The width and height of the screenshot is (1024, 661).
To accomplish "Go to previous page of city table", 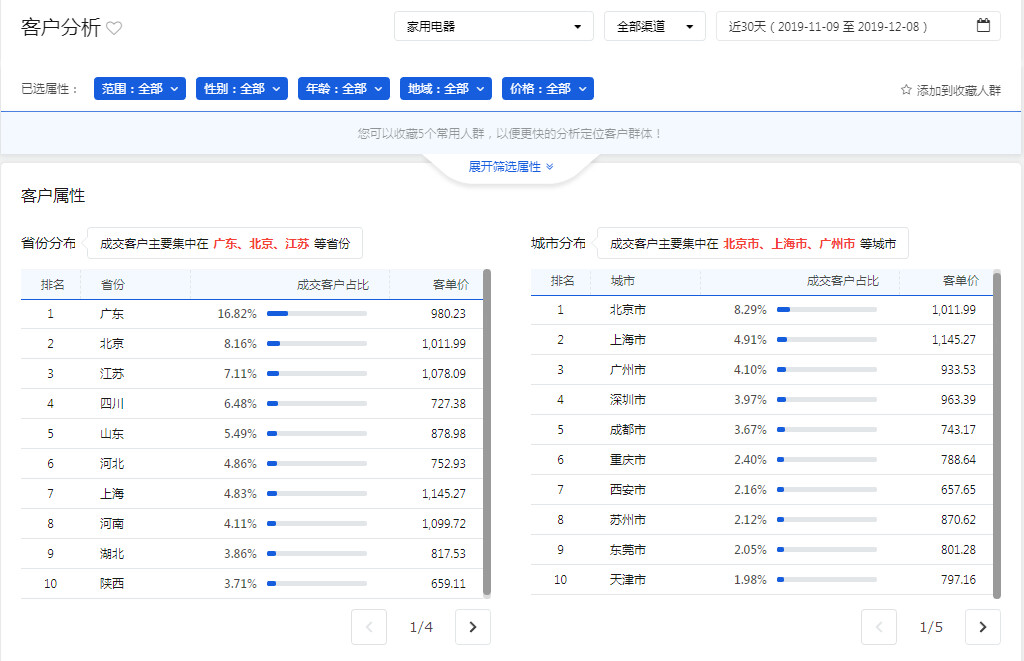I will pyautogui.click(x=879, y=627).
